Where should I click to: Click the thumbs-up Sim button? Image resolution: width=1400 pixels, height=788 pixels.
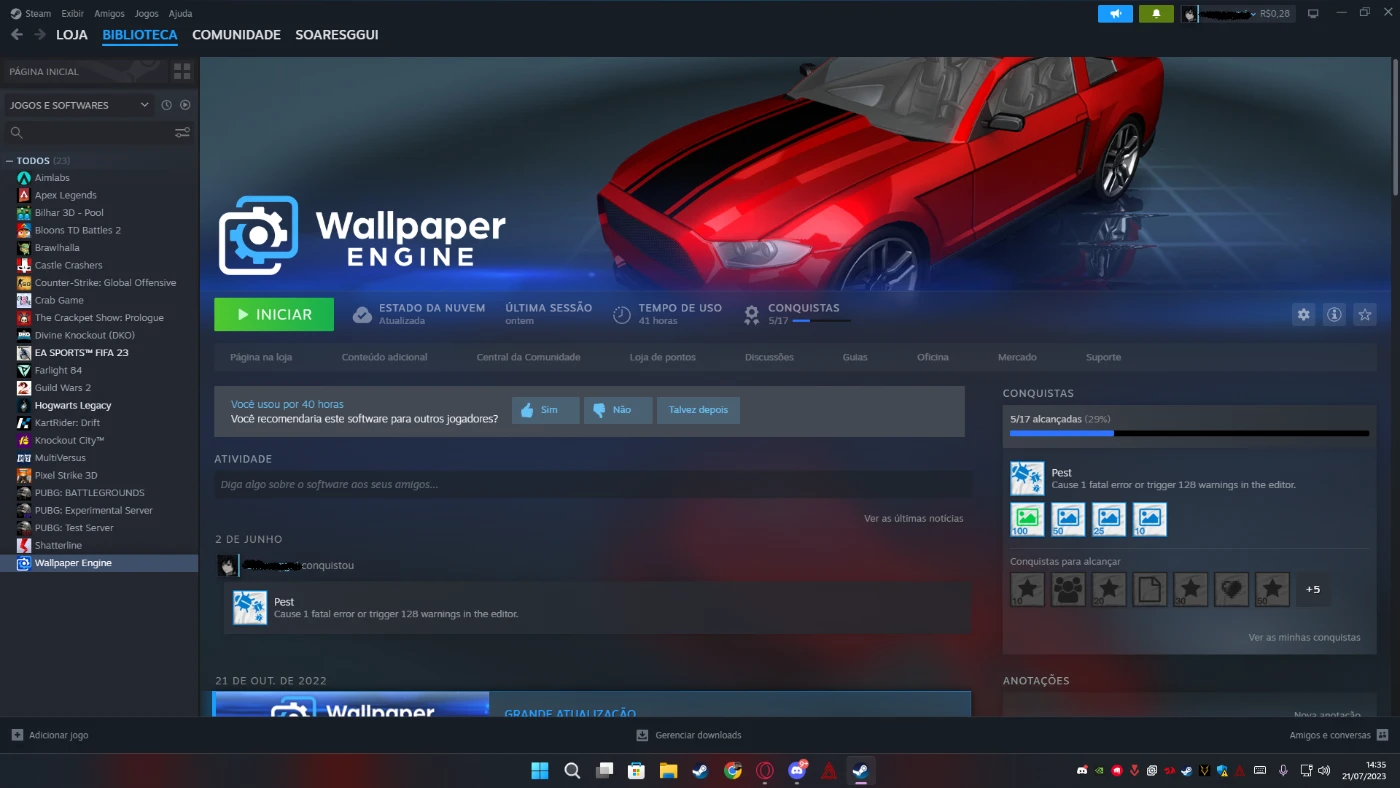546,410
